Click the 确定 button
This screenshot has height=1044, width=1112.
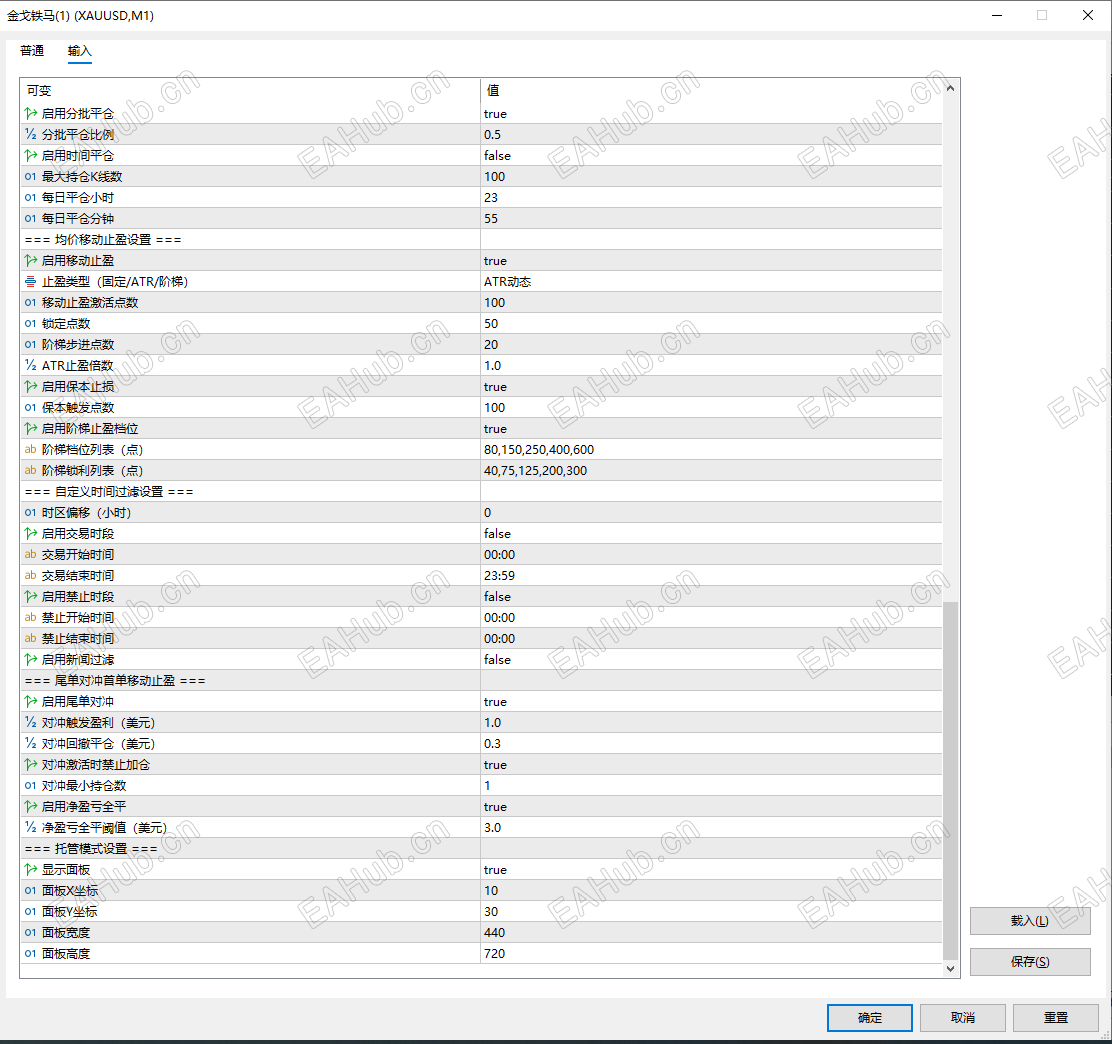coord(869,1018)
